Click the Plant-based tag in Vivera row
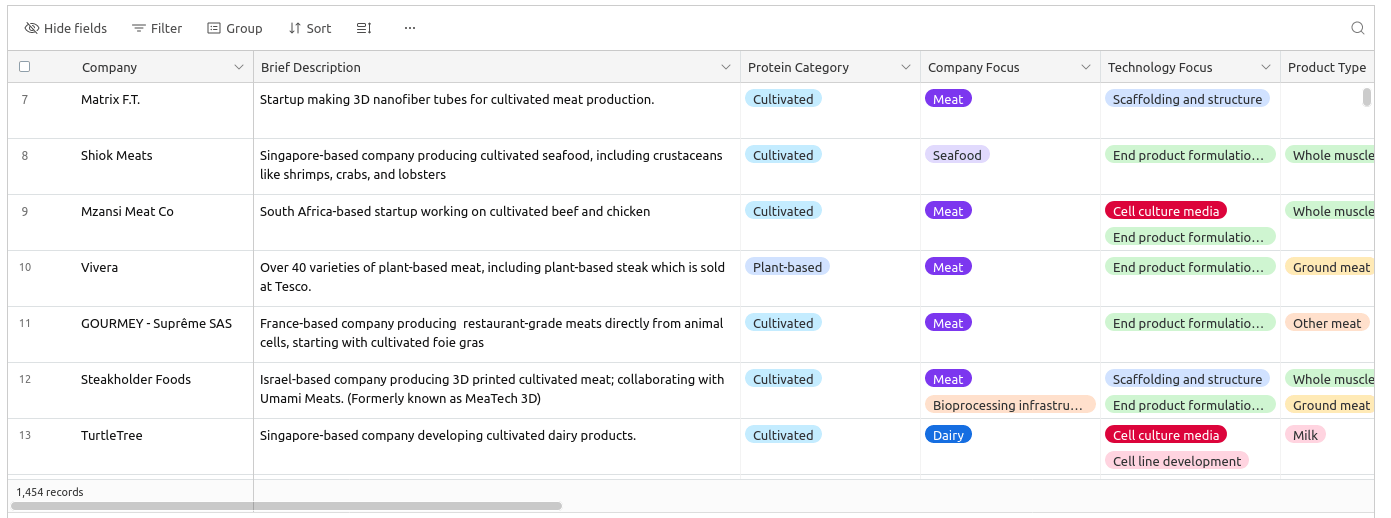 pos(787,267)
